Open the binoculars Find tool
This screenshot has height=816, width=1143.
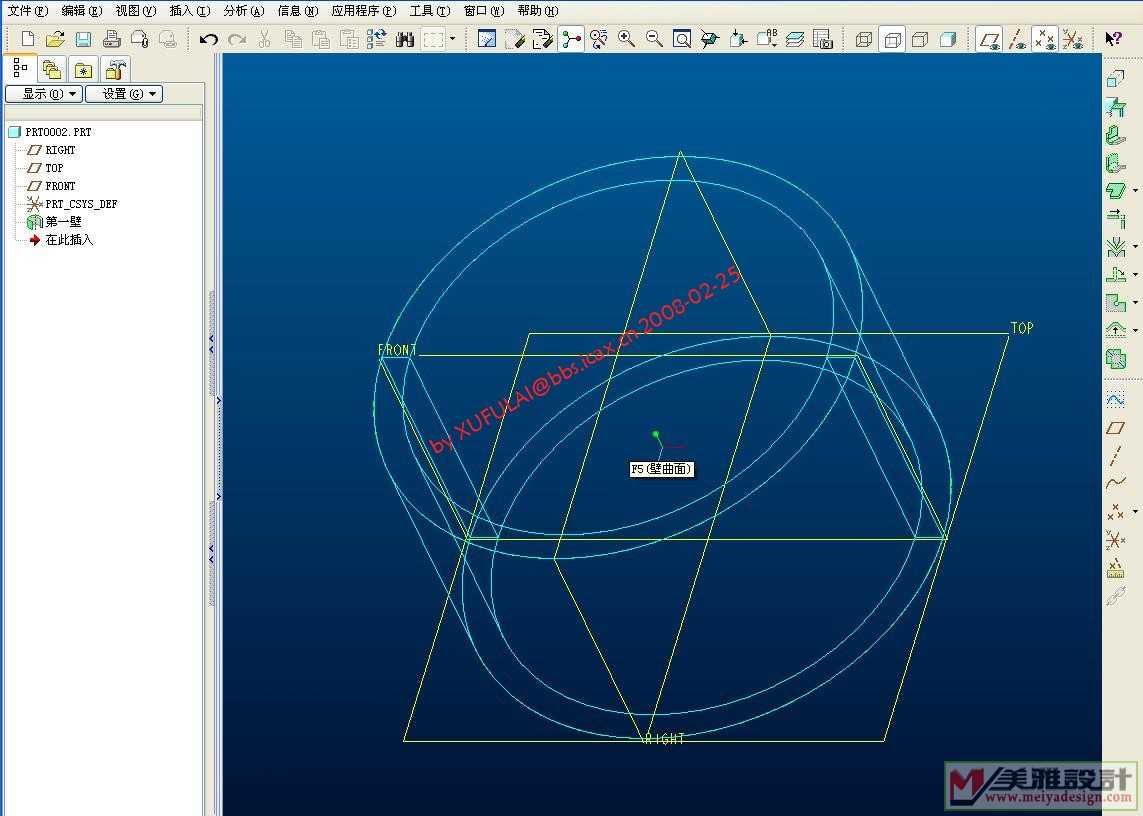405,39
